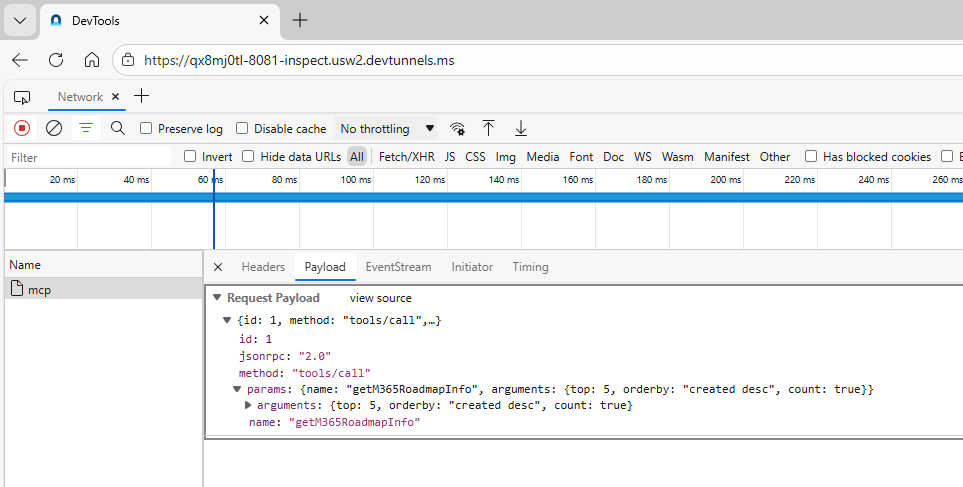
Task: Open network search magnifier
Action: 118,128
